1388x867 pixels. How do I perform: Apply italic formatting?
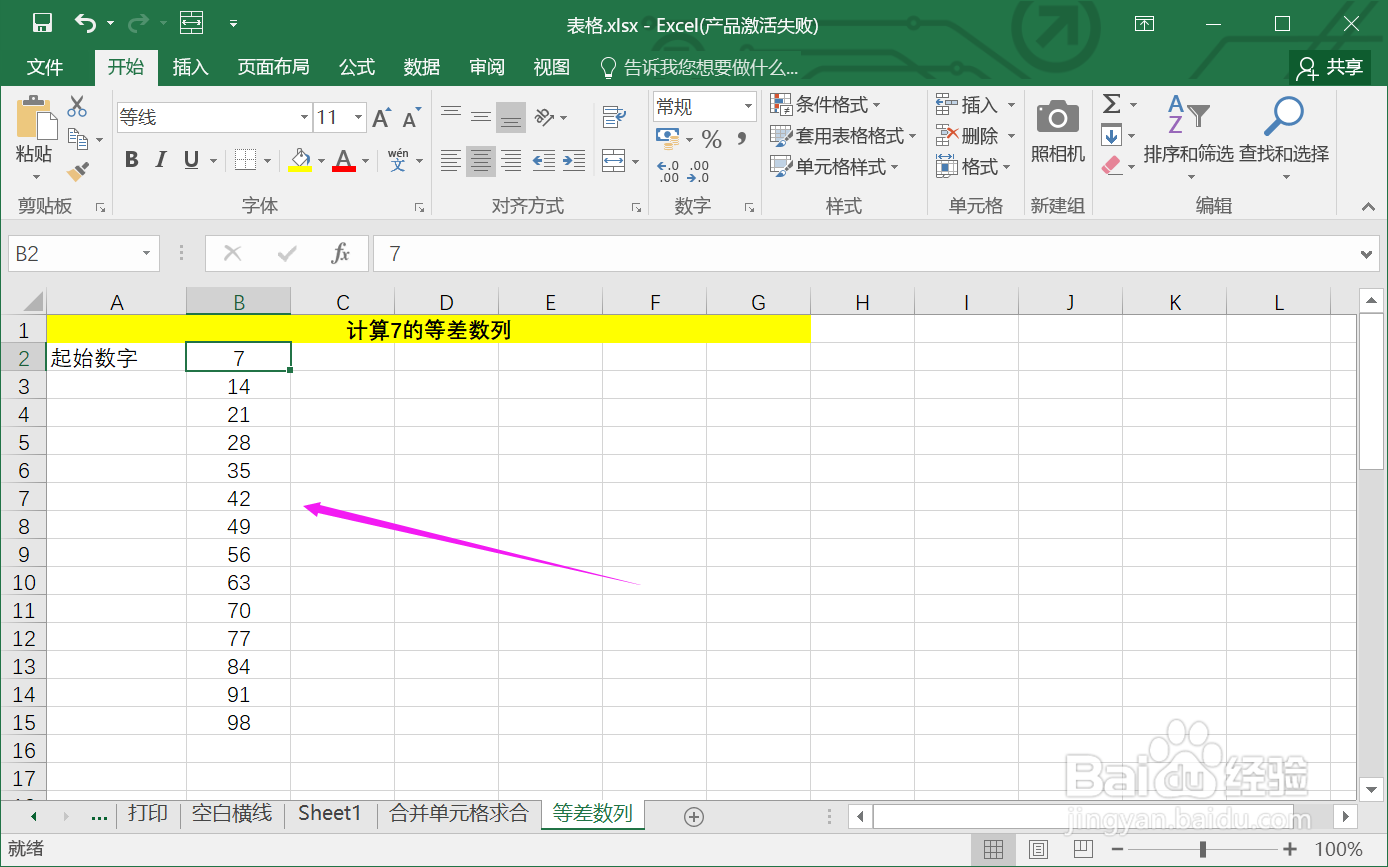tap(161, 158)
